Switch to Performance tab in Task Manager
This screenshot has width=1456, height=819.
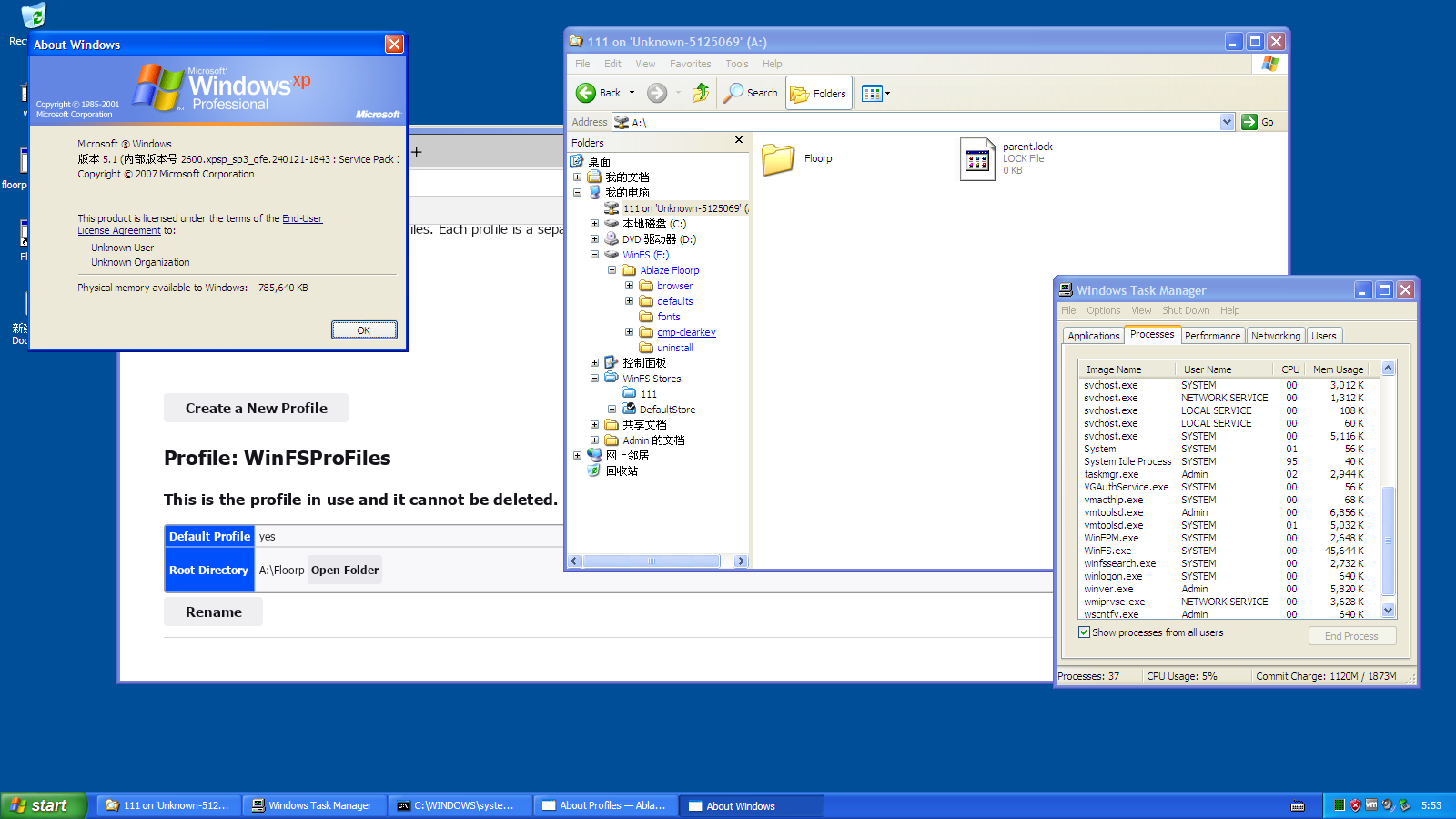tap(1212, 336)
